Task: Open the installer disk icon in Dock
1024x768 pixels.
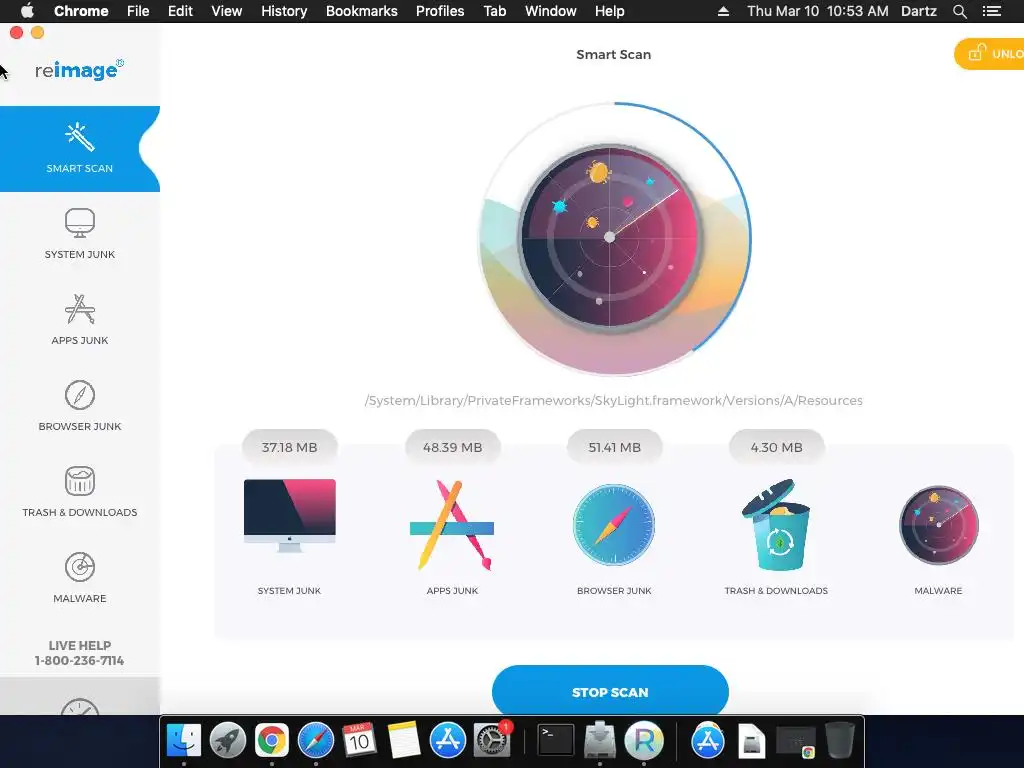Action: 600,740
